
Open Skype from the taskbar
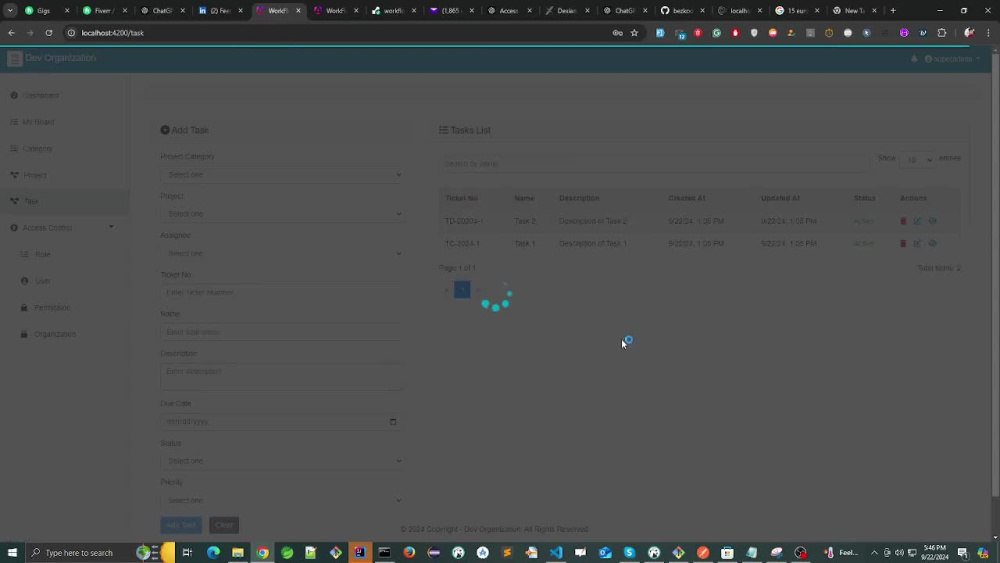coord(629,552)
